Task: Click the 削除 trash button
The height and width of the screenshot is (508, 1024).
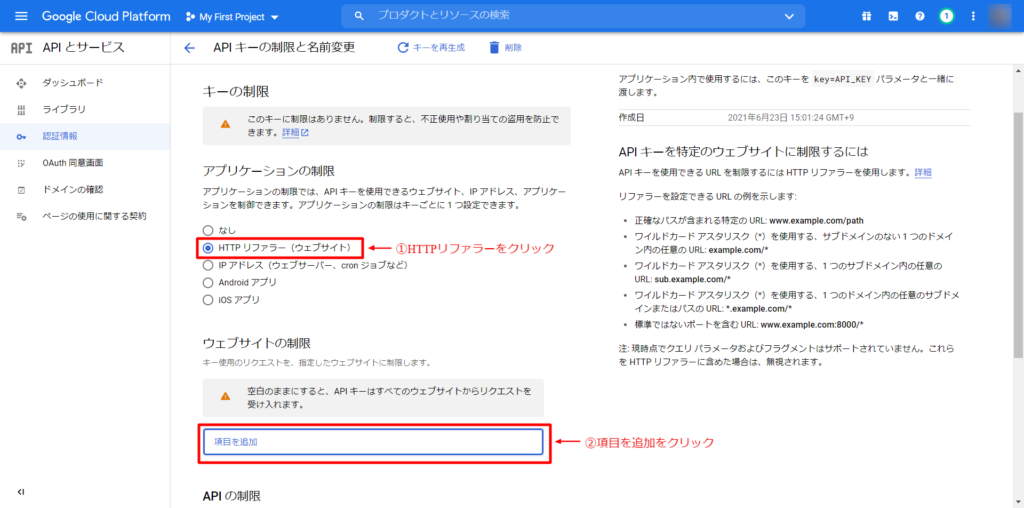Action: coord(505,48)
